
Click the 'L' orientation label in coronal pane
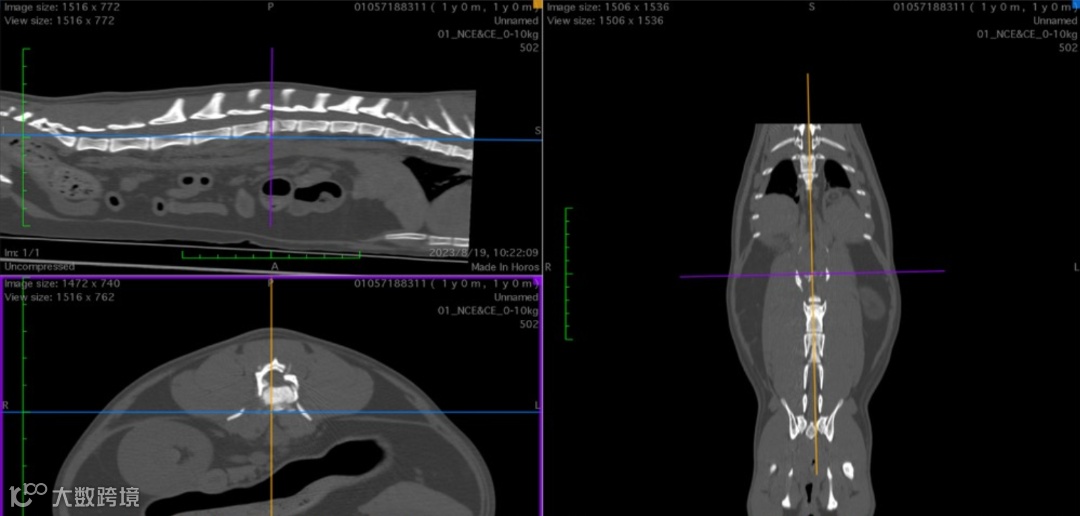click(1076, 266)
